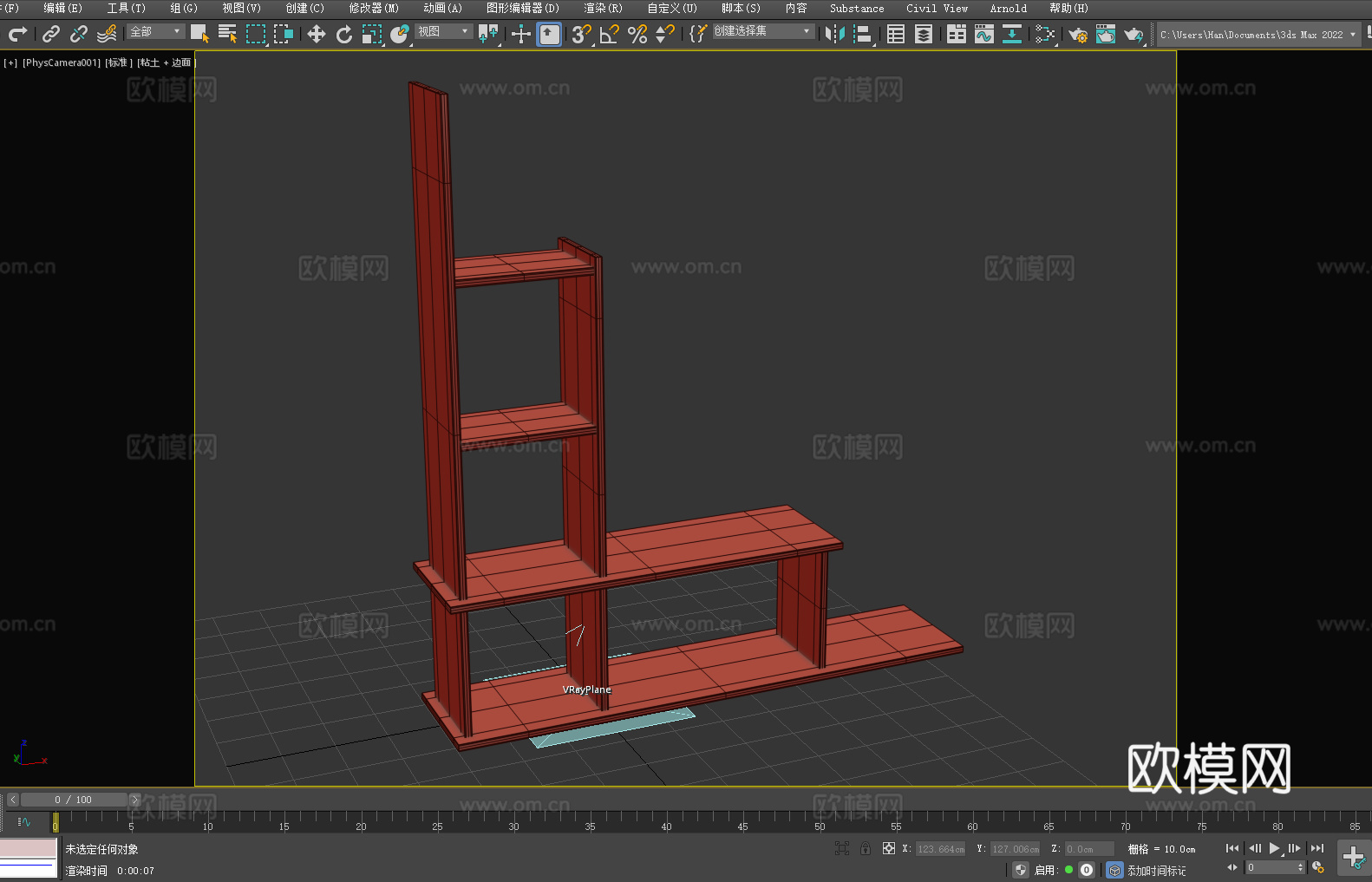Screen dimensions: 1372x882
Task: Click the Redo arrow icon
Action: (17, 34)
